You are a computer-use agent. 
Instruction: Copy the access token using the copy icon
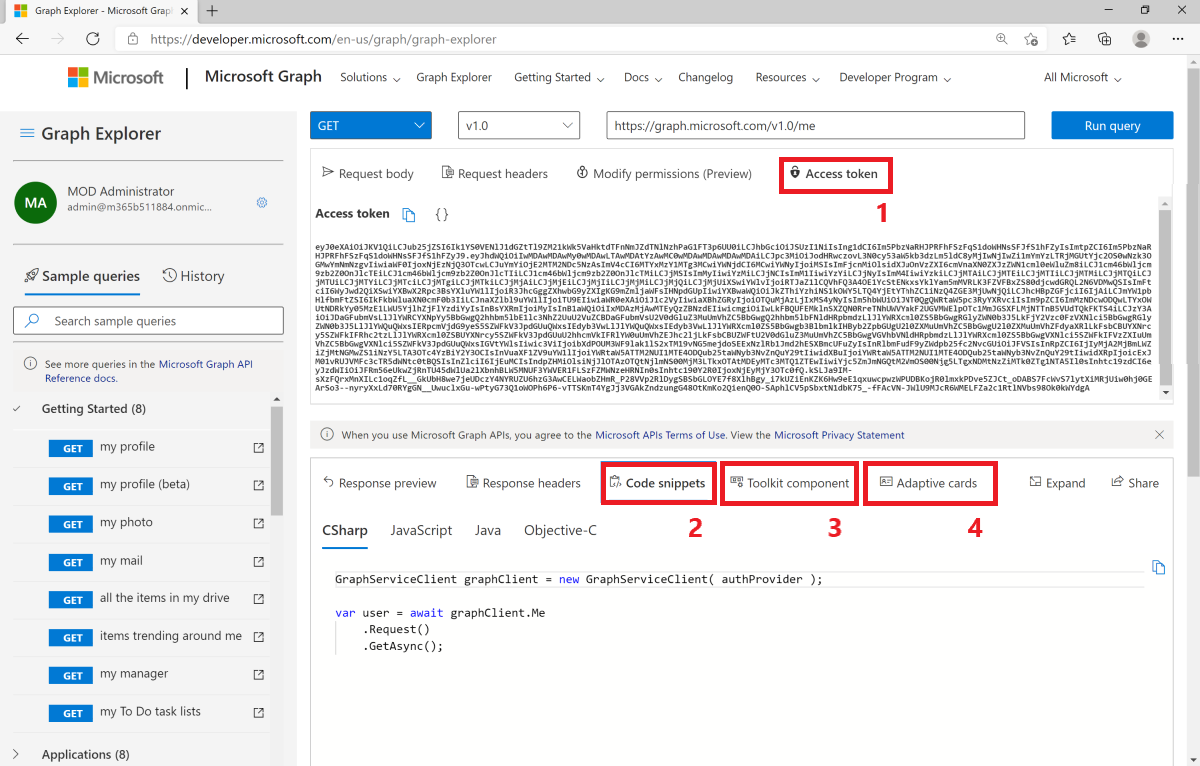(x=410, y=213)
